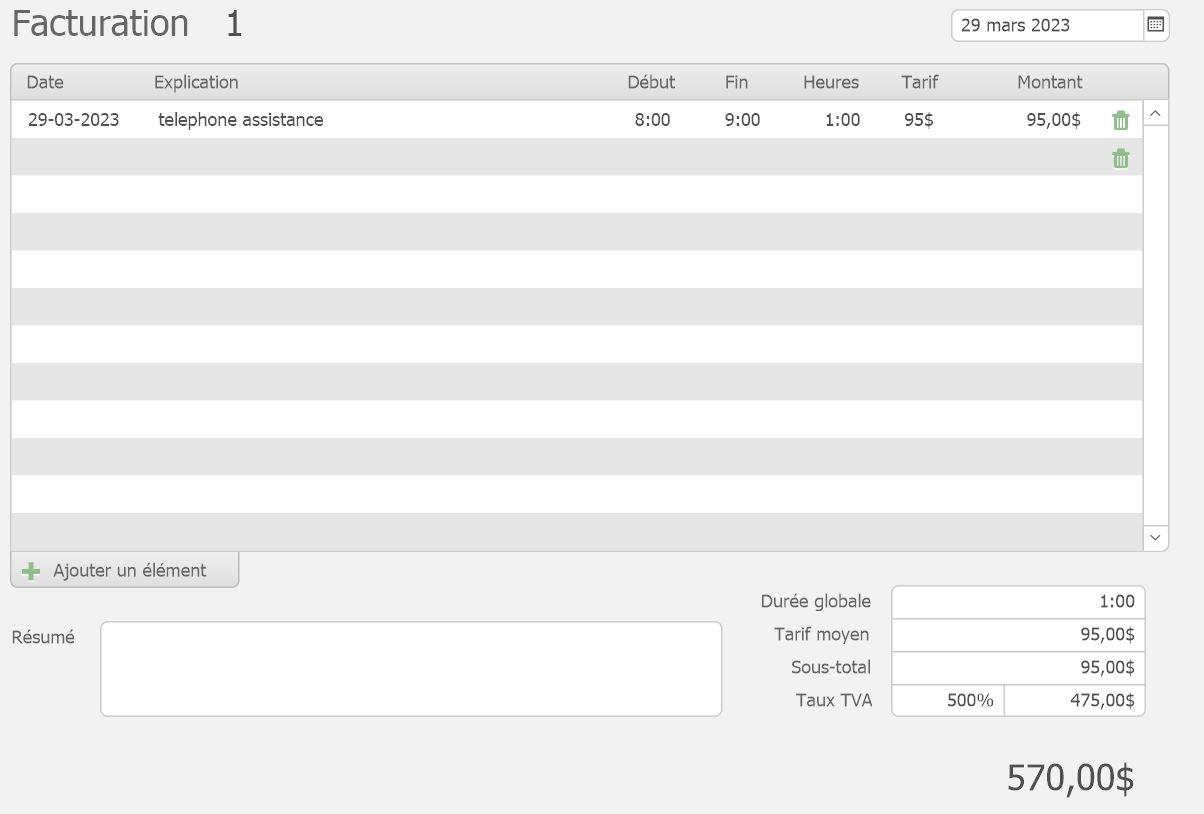This screenshot has width=1204, height=814.
Task: Click the Durée globale value field
Action: (x=1017, y=602)
